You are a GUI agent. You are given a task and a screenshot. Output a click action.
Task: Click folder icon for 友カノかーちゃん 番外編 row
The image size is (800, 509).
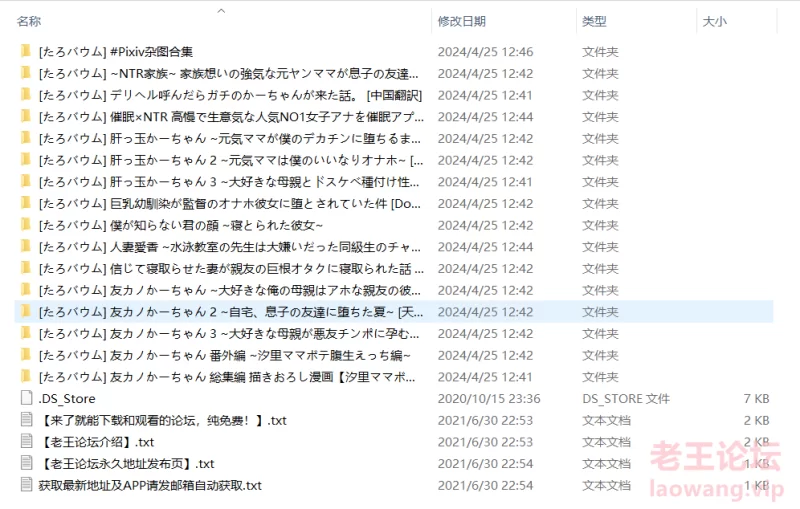point(26,354)
